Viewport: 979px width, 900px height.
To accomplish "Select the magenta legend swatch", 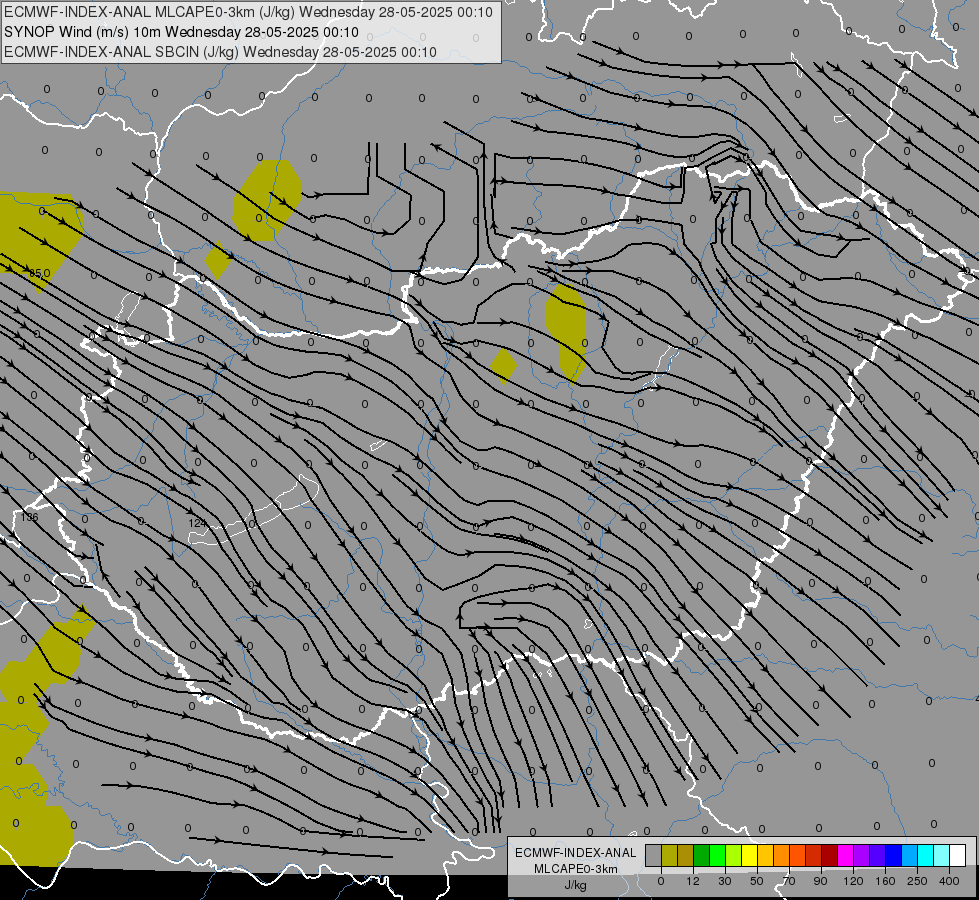I will coord(846,855).
